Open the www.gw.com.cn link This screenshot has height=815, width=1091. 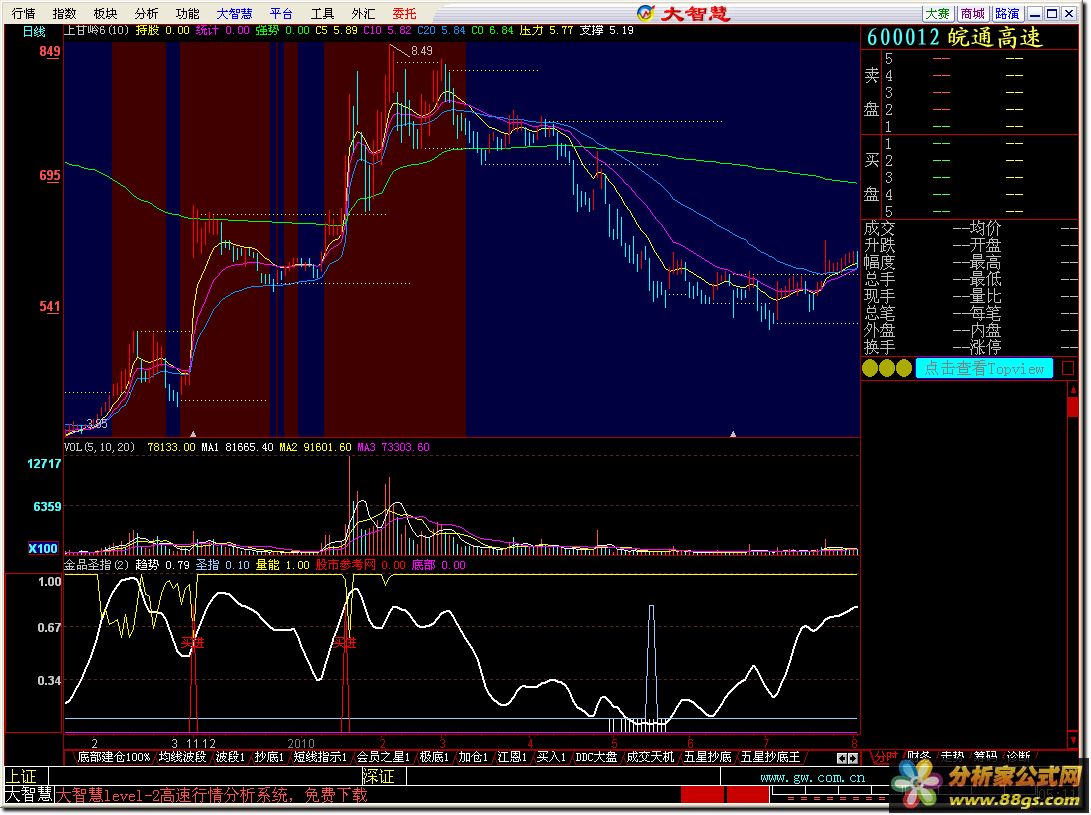tap(813, 777)
